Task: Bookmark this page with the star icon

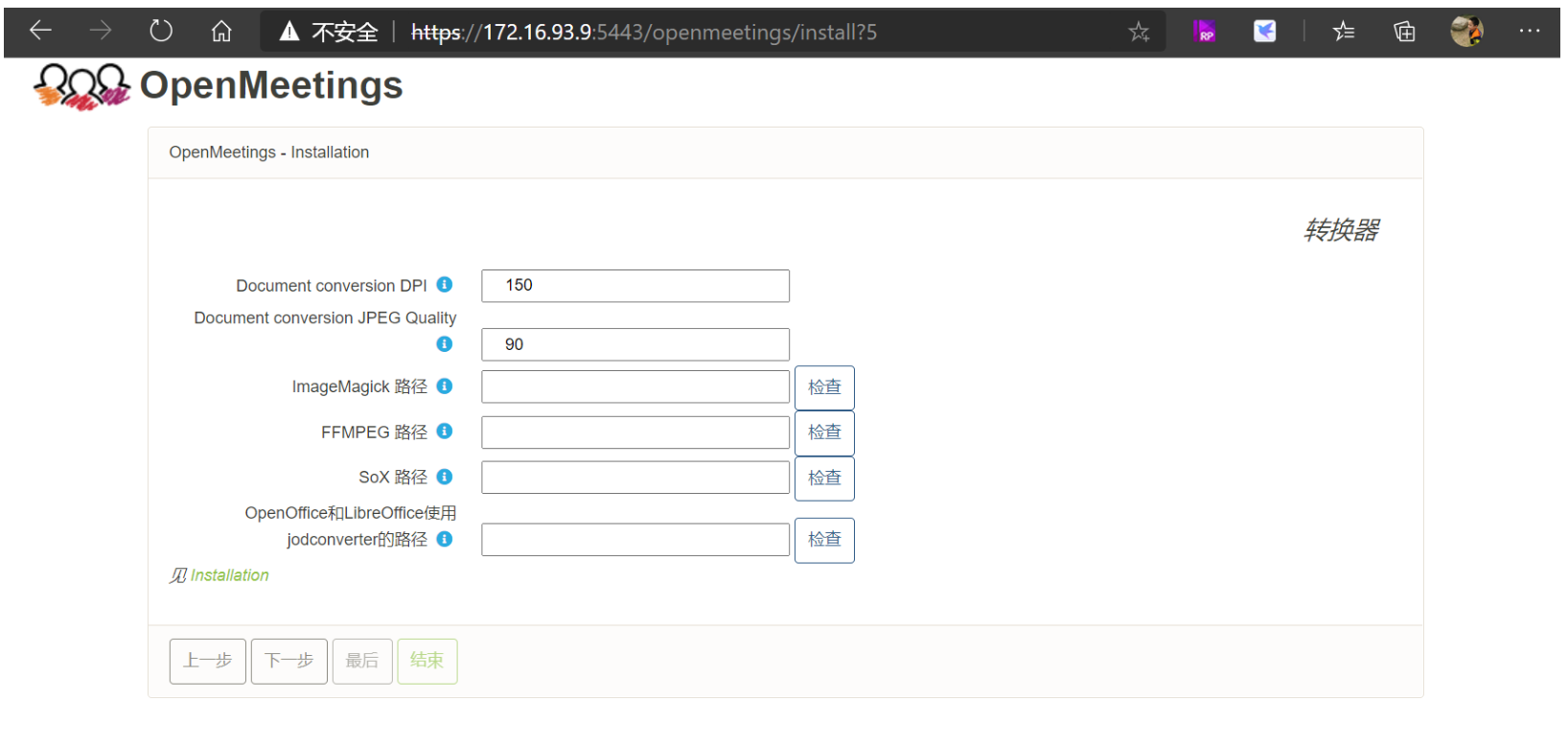Action: 1138,33
